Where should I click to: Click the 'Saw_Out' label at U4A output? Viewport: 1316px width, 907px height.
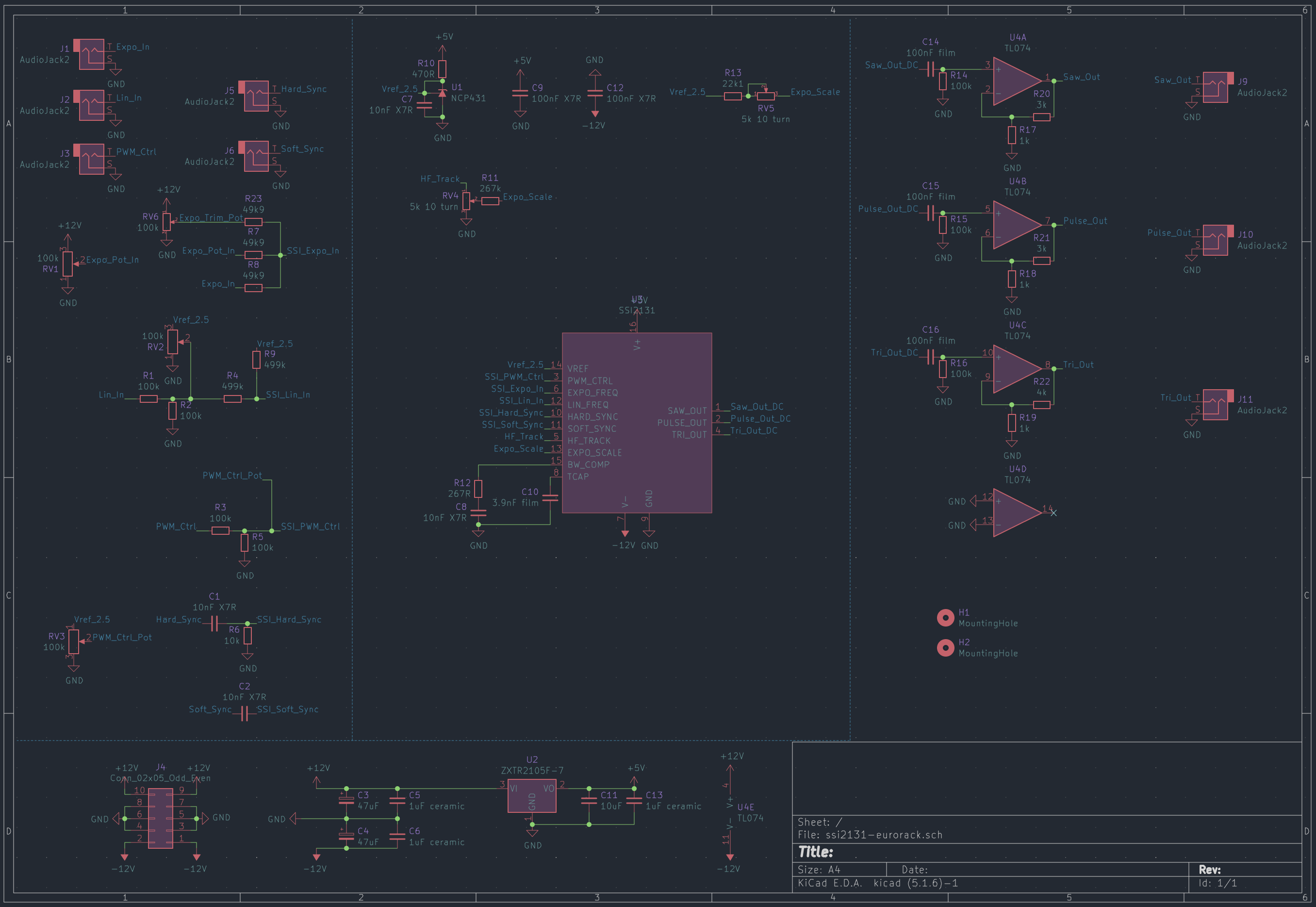(1081, 77)
